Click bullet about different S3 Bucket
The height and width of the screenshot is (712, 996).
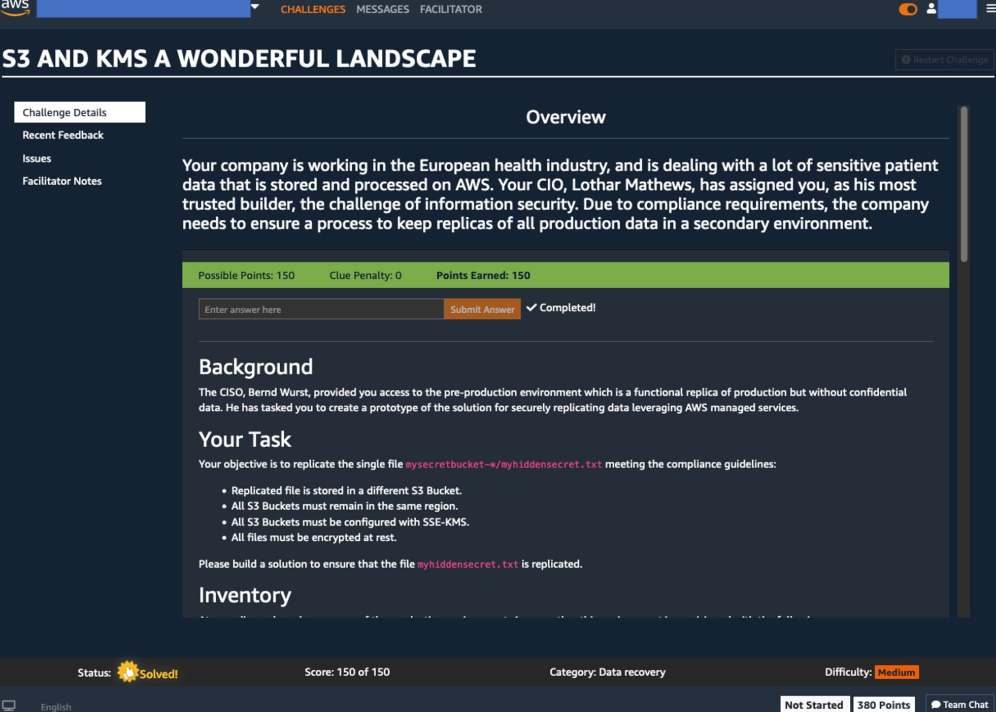pos(346,490)
